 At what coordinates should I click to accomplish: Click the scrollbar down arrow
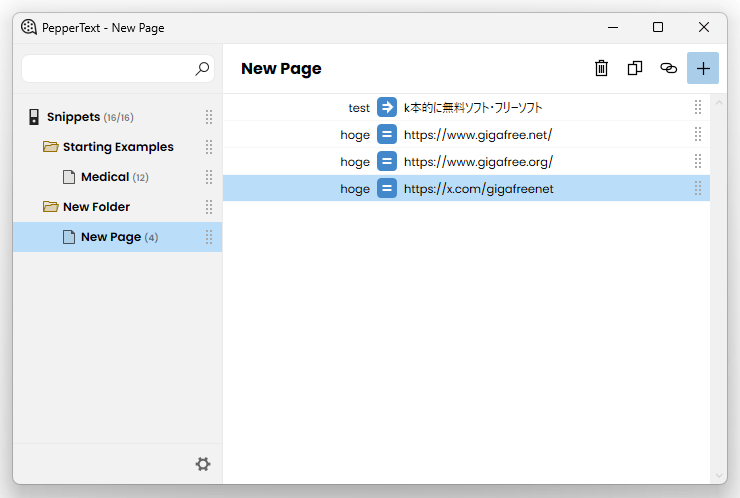(x=719, y=476)
